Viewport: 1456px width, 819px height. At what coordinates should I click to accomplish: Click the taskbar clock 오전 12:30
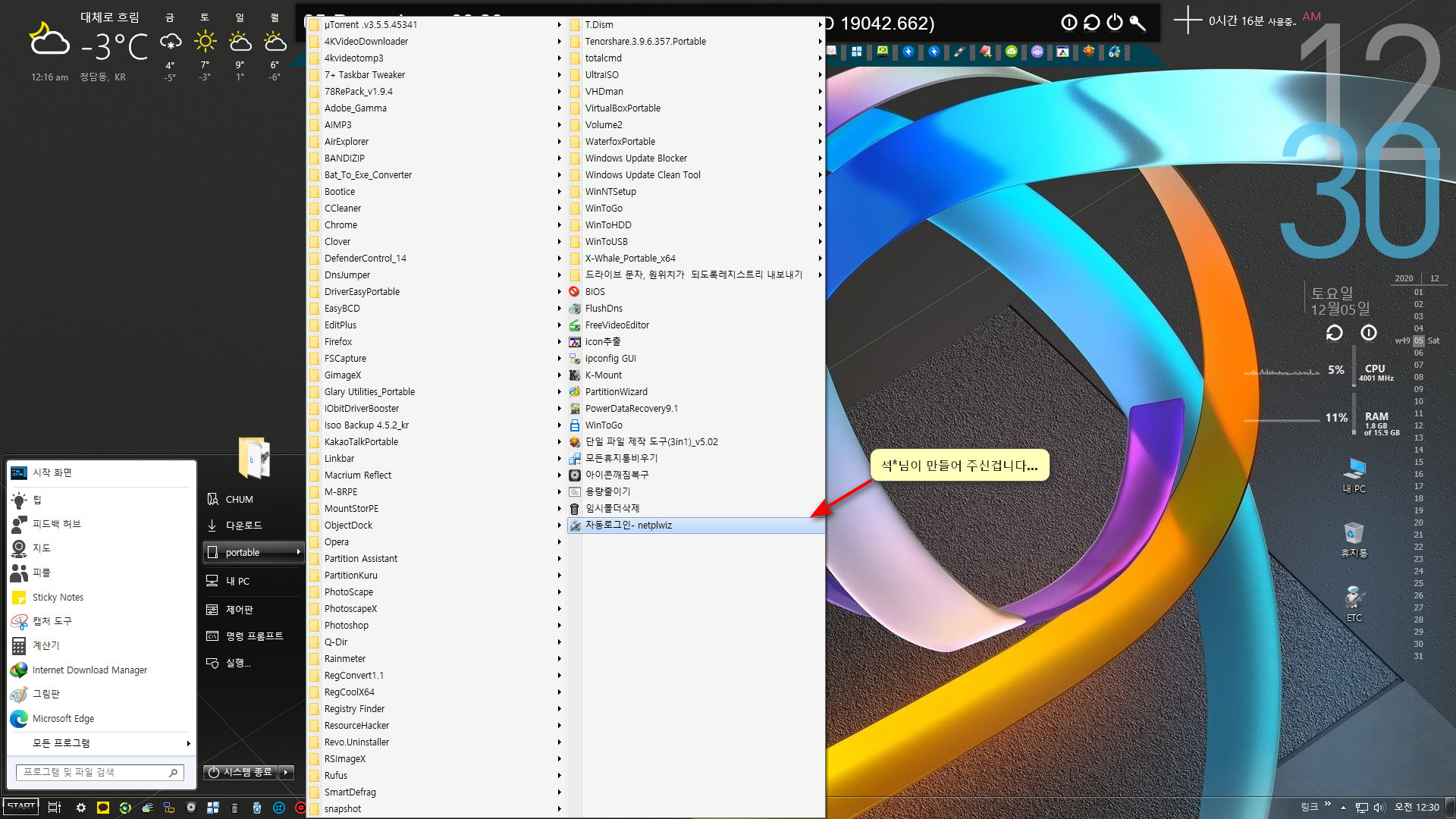click(1417, 808)
